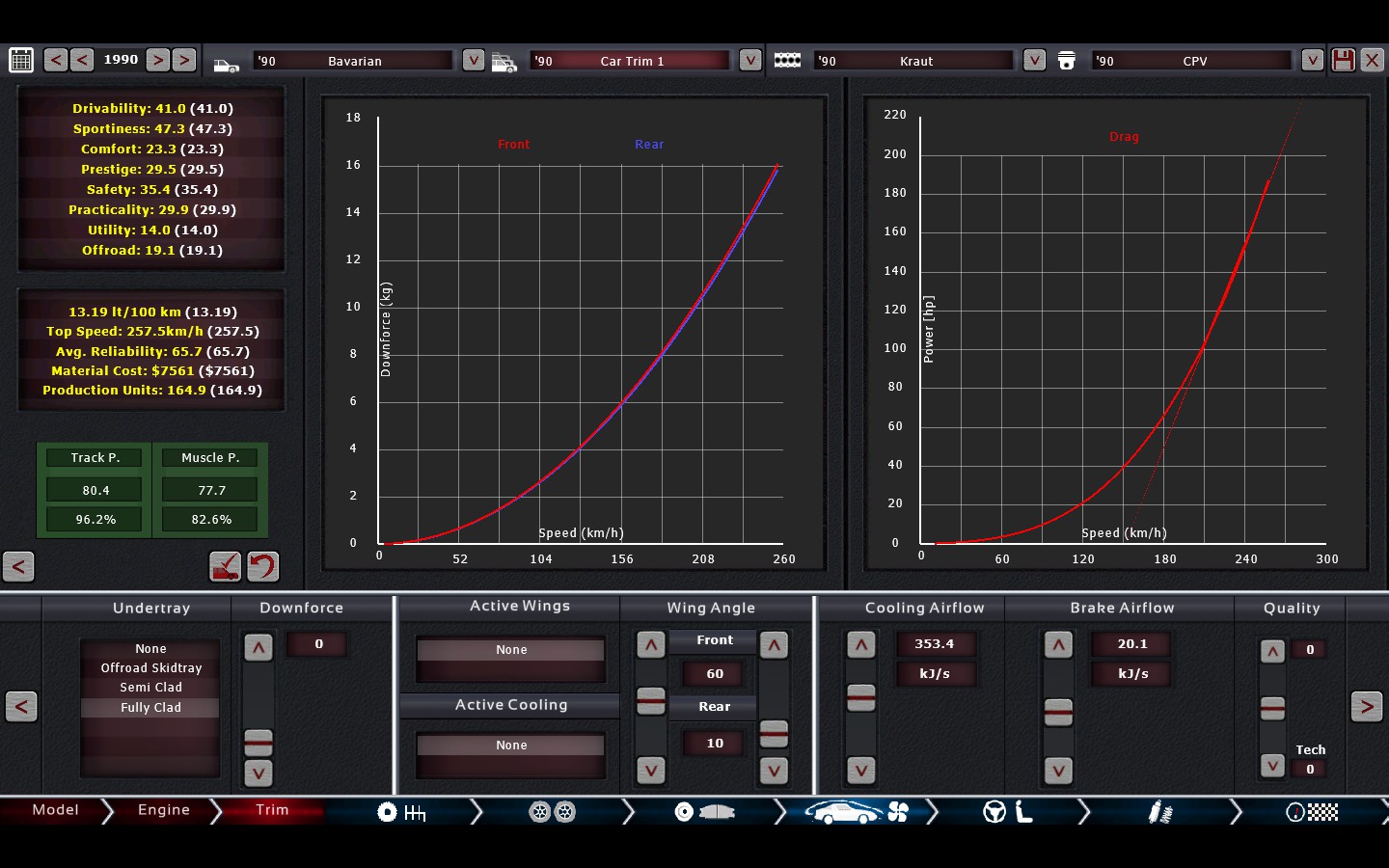Expand the CPV engine variant dropdown
The image size is (1389, 868).
click(1312, 60)
